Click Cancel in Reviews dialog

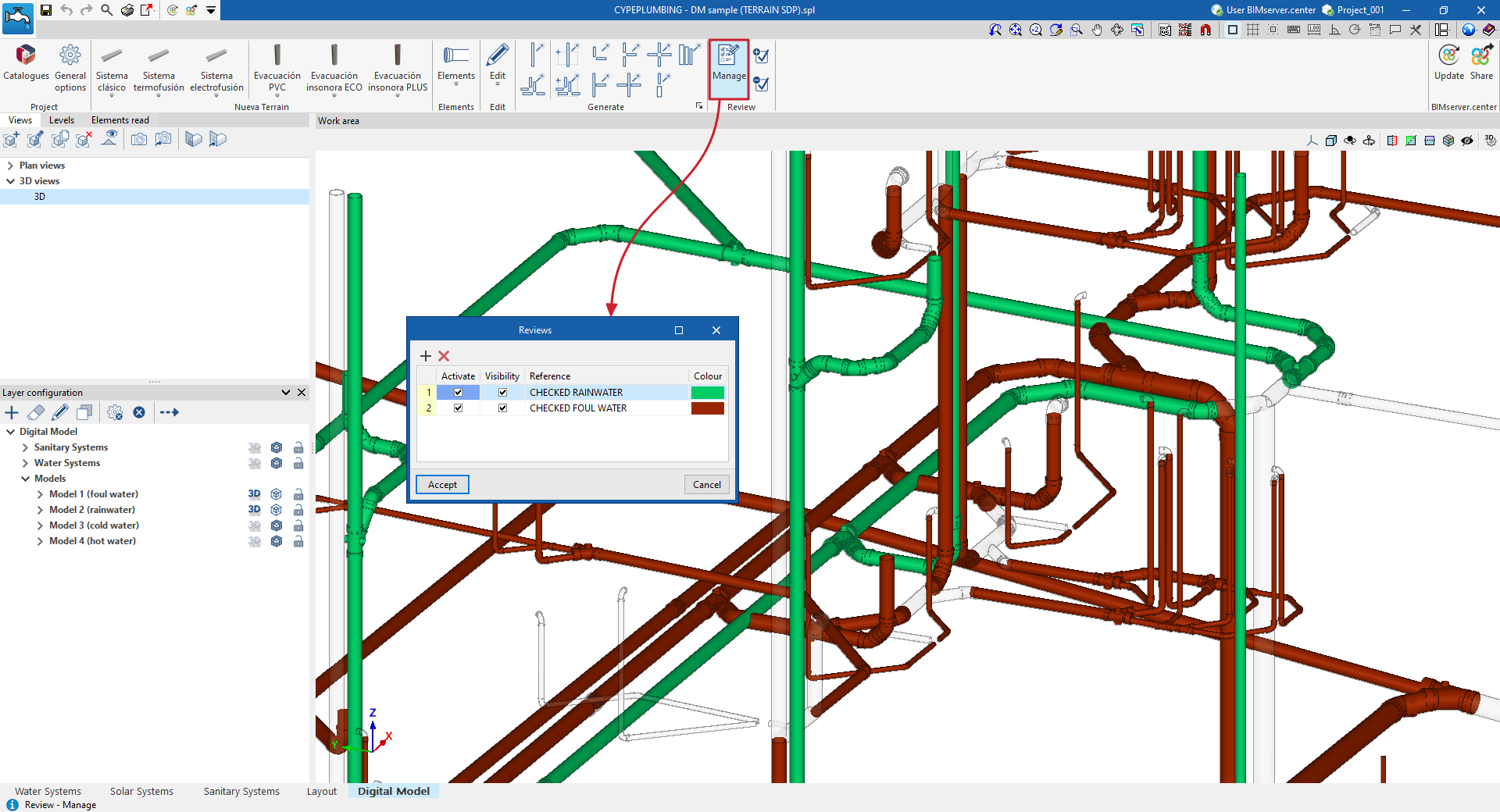[x=706, y=485]
